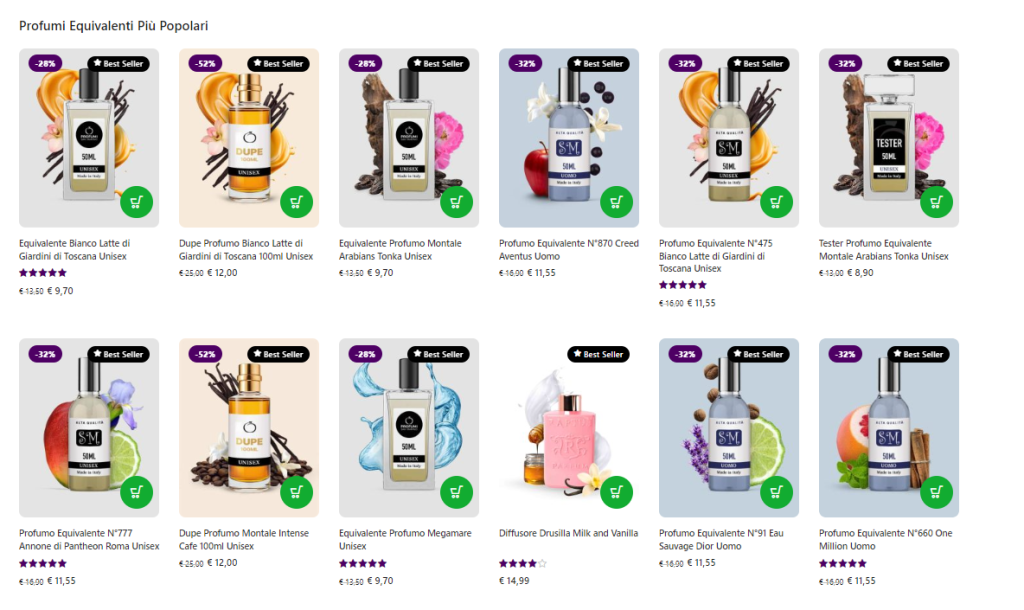Click star rating of Diffusore Drusilla

[522, 563]
